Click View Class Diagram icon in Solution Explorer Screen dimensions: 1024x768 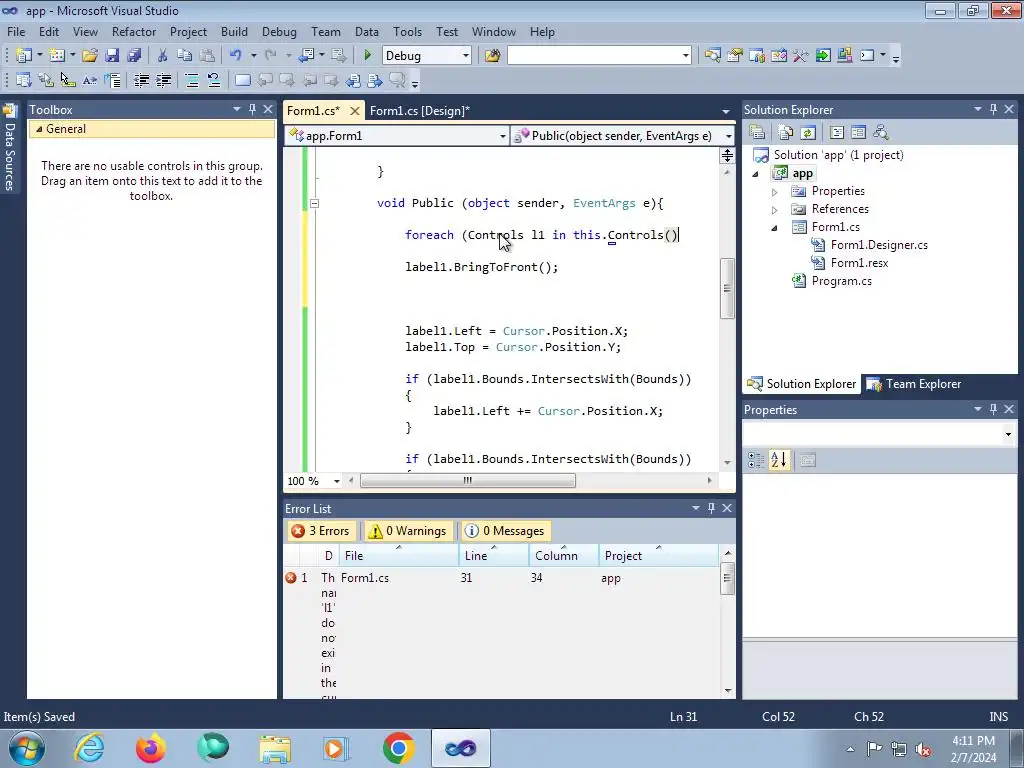tap(881, 133)
